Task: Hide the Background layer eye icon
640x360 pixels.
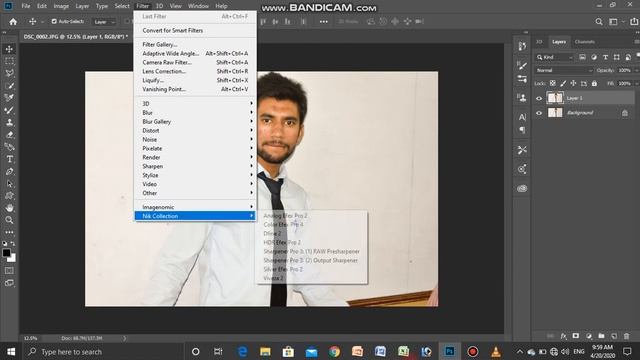Action: [539, 113]
